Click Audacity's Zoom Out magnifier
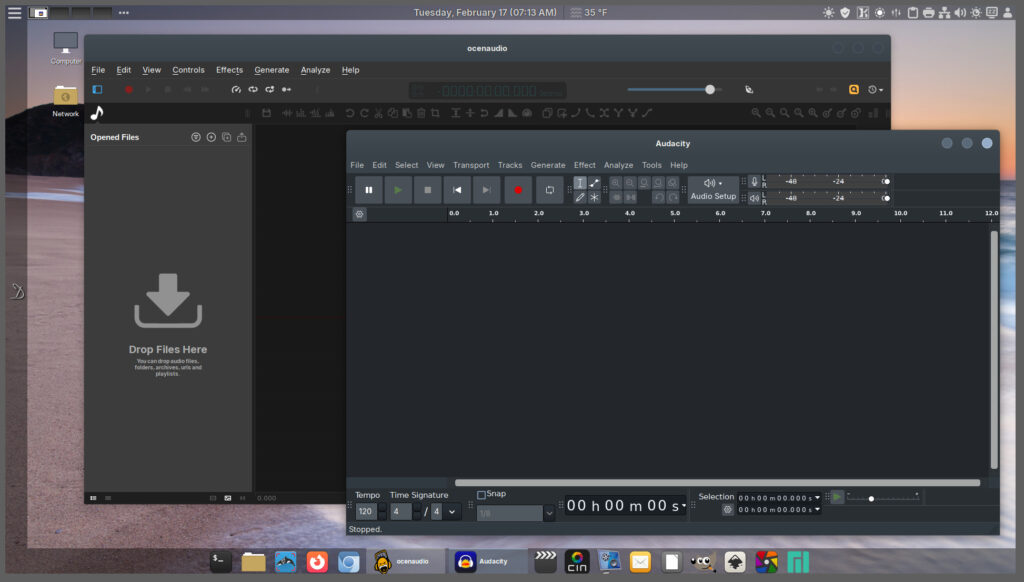Screen dimensions: 1024x582 point(630,183)
